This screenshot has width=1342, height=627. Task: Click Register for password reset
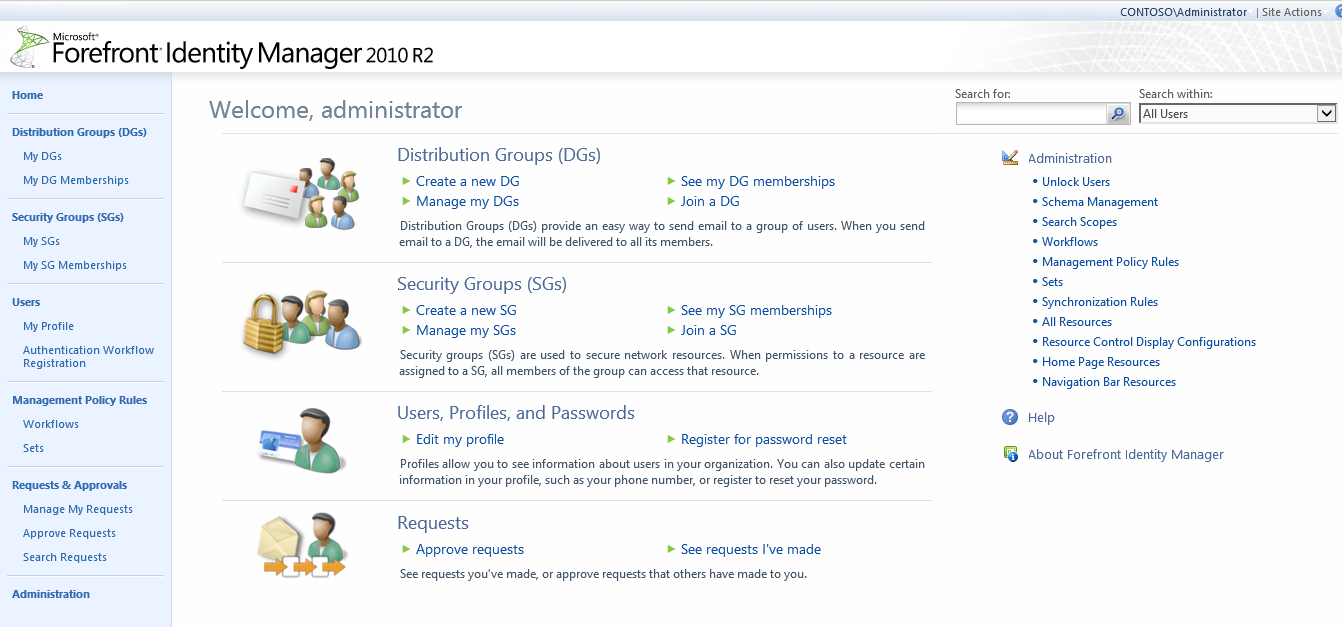[x=763, y=439]
